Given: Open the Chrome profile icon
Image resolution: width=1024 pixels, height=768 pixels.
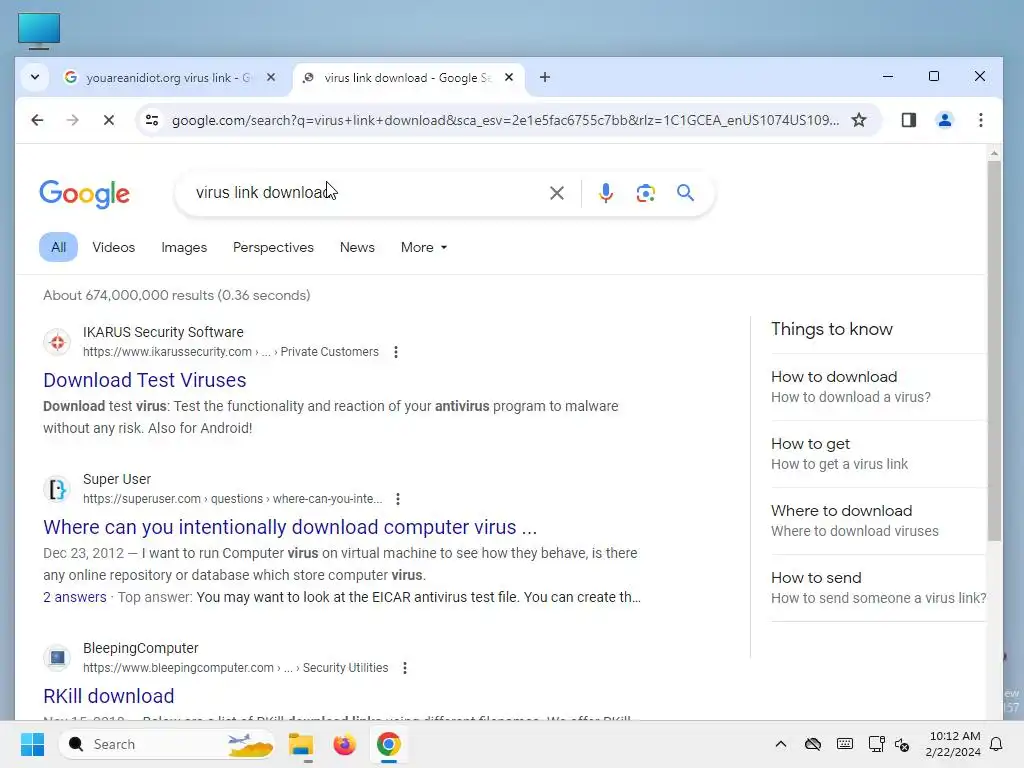Looking at the screenshot, I should pyautogui.click(x=944, y=120).
